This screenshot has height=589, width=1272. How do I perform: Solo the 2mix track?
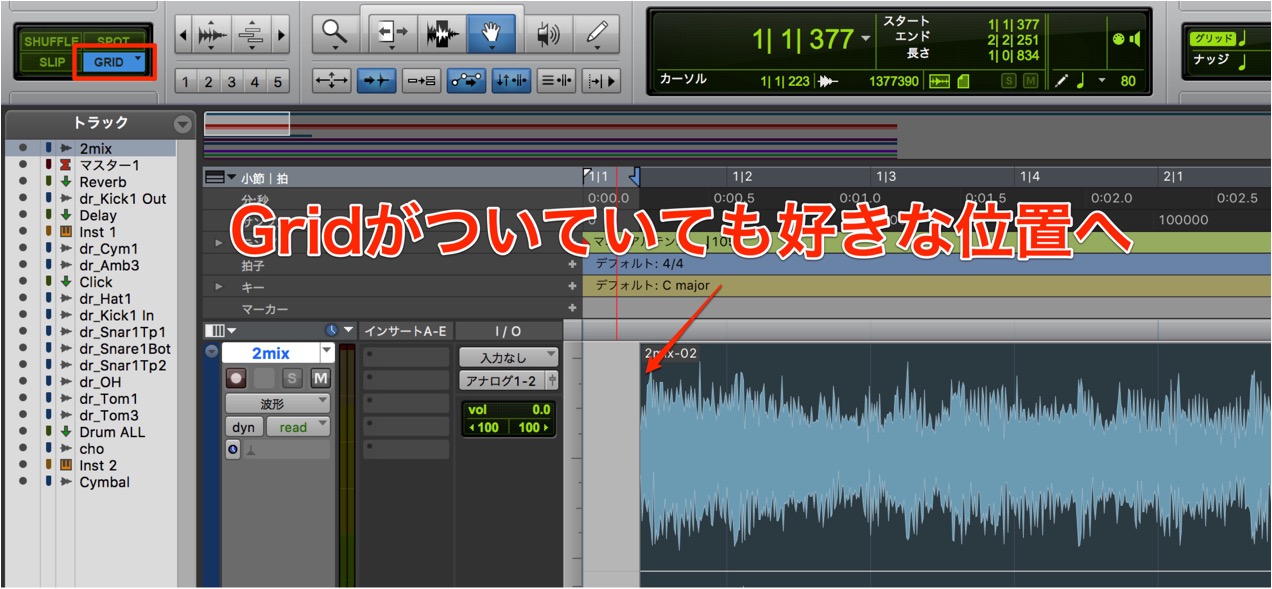292,378
